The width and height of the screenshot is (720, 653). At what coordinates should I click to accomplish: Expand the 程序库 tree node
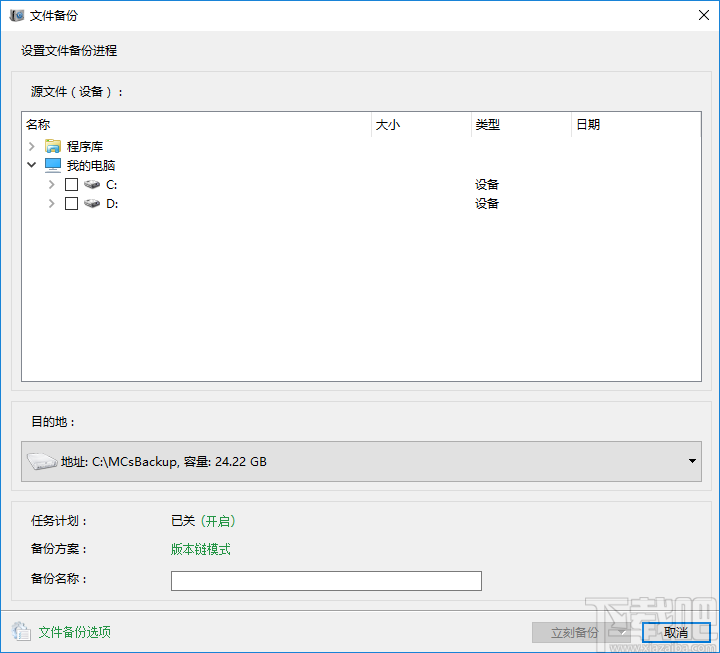(x=32, y=146)
